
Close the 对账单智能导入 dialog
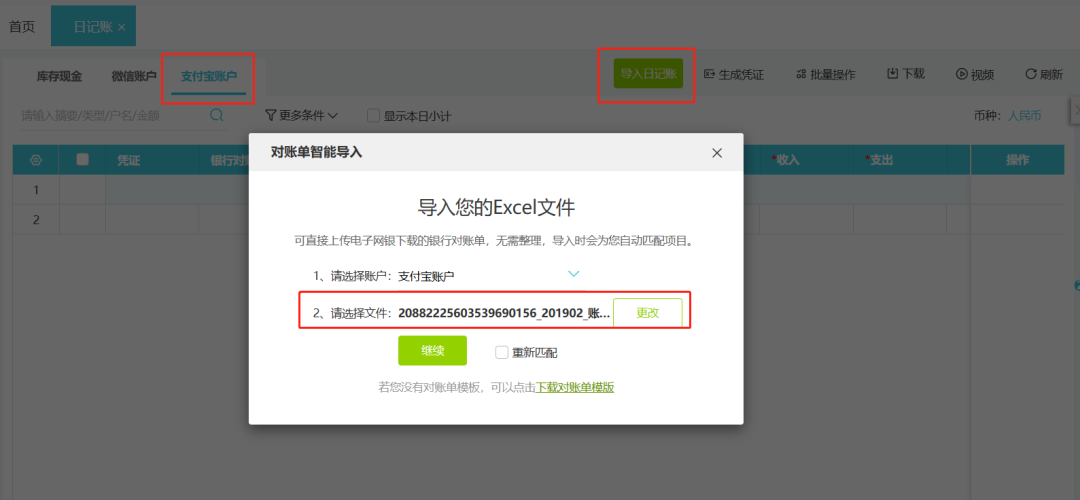pyautogui.click(x=717, y=153)
